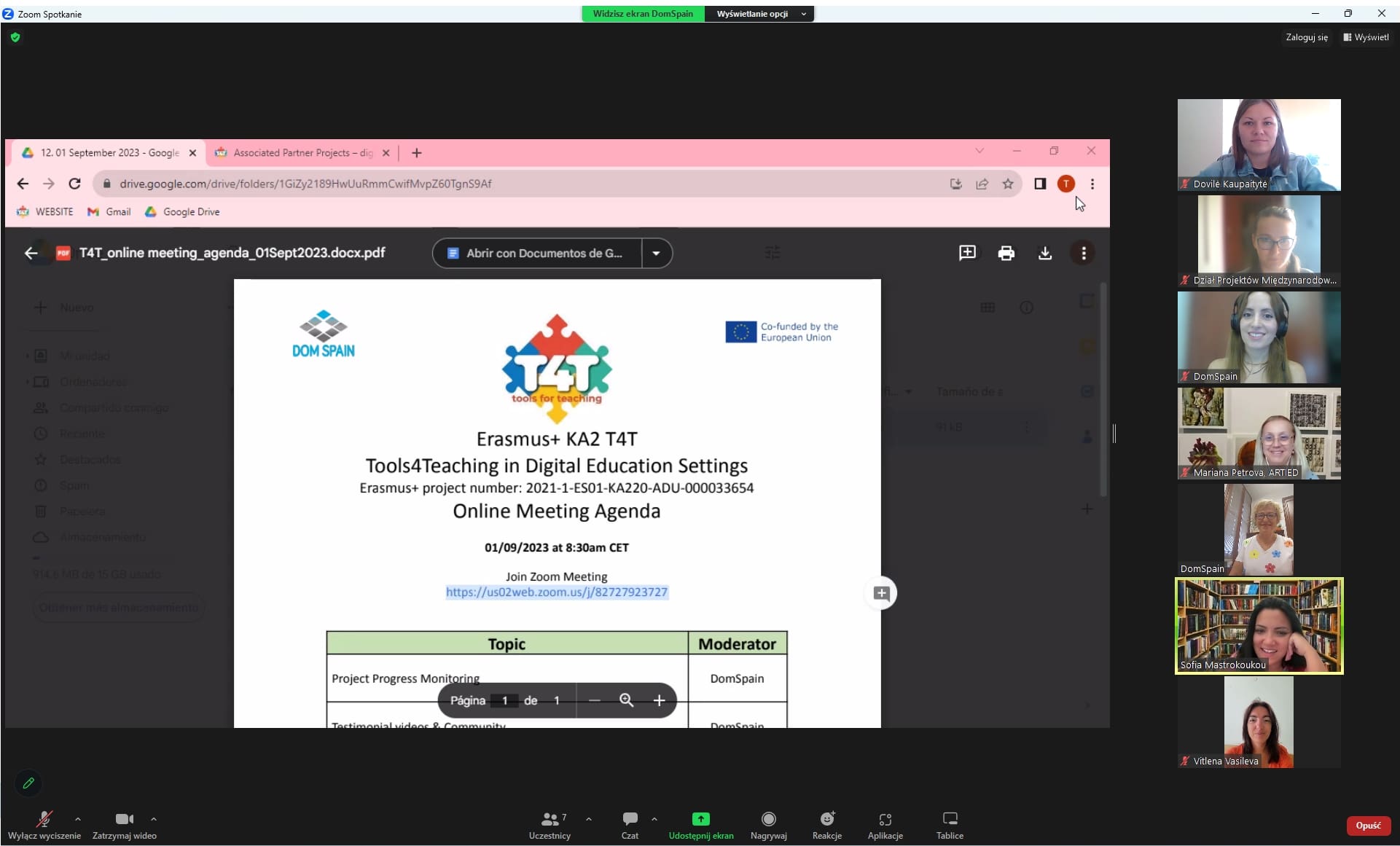Click browser forward arrow
Screen dimensions: 1400x846
48,184
